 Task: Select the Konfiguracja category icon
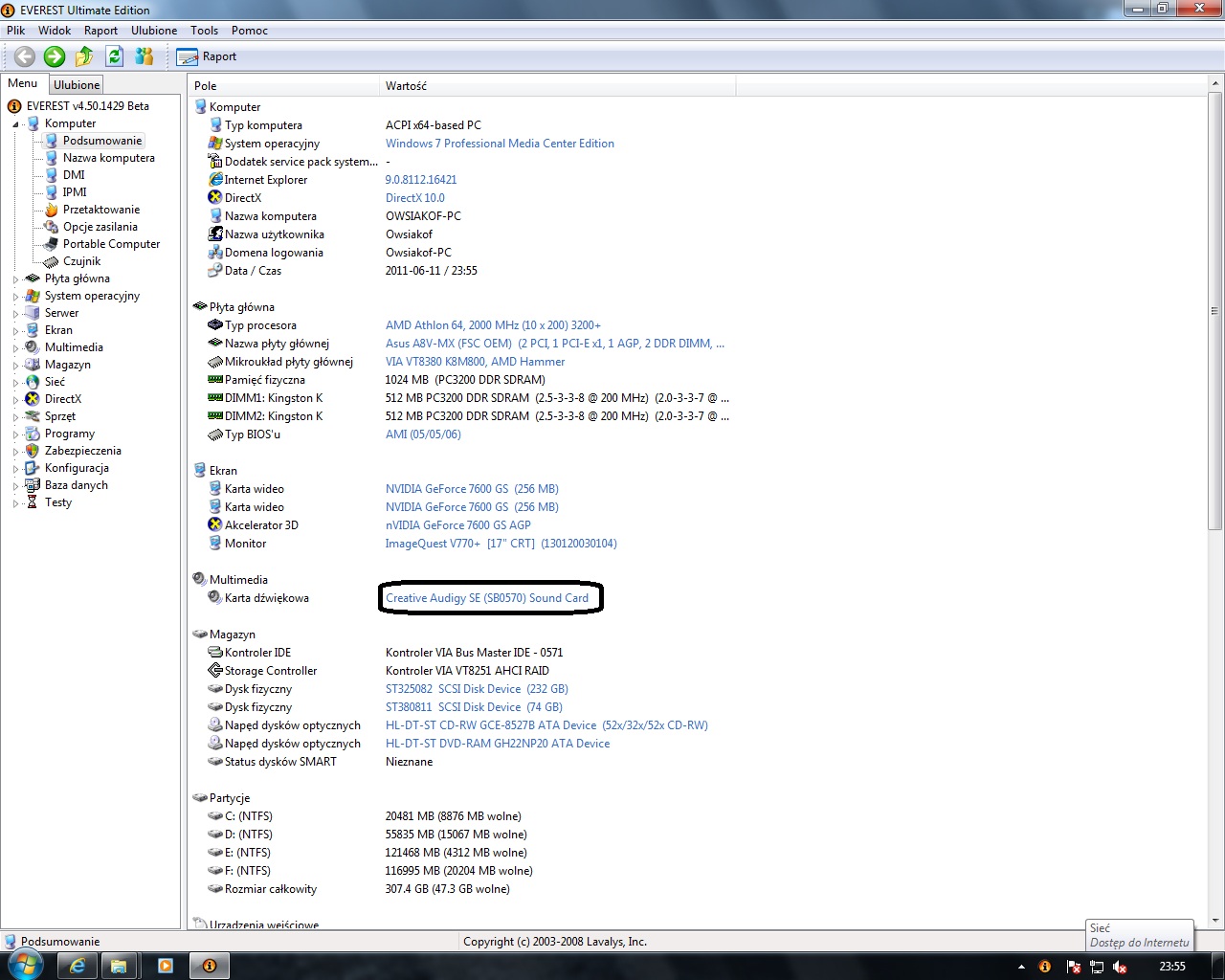pos(33,468)
